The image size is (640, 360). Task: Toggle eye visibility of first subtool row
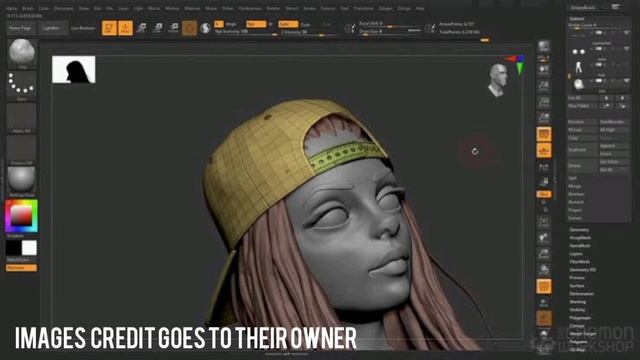[x=627, y=33]
